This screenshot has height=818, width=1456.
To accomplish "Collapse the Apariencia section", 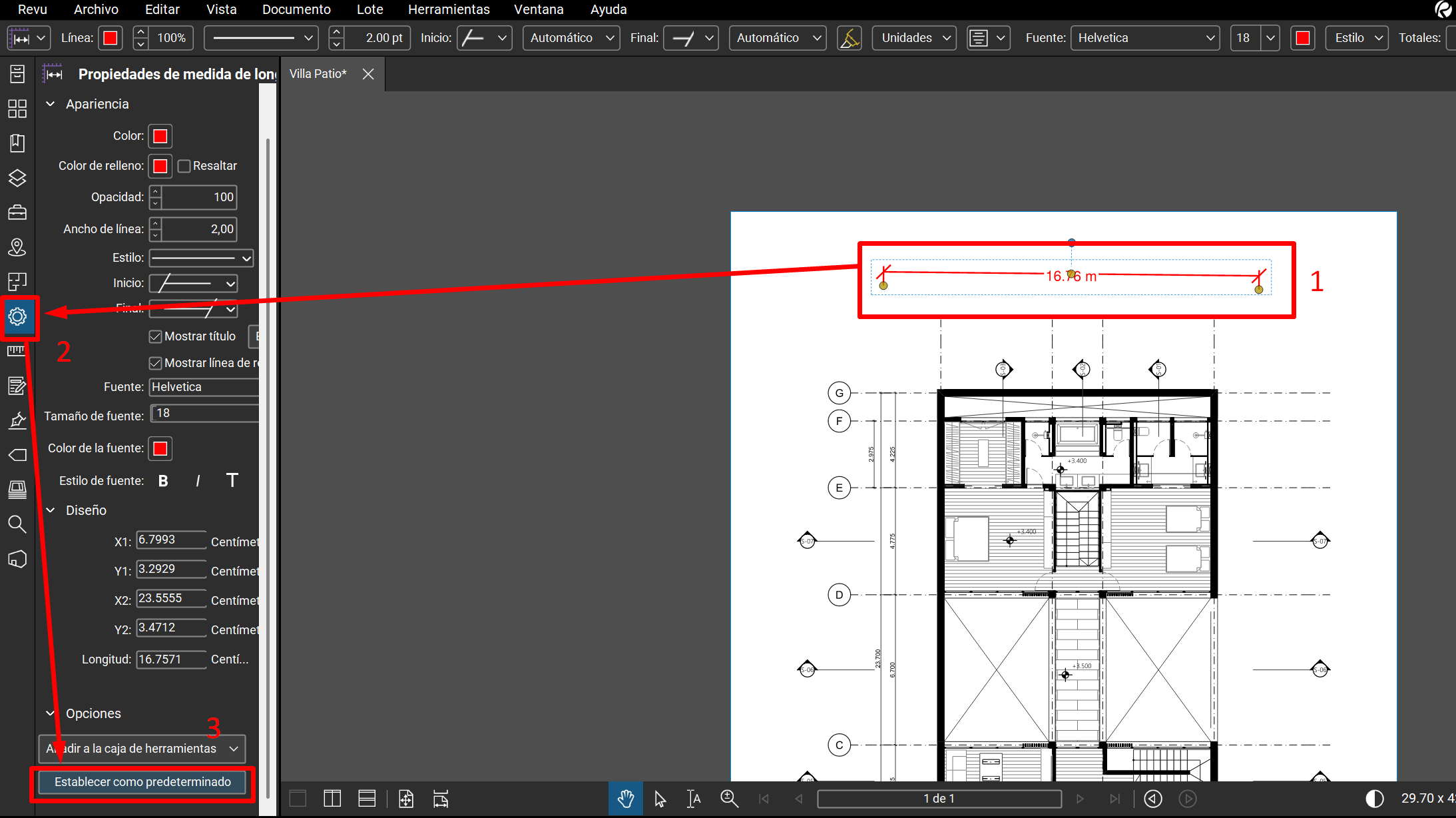I will (51, 104).
